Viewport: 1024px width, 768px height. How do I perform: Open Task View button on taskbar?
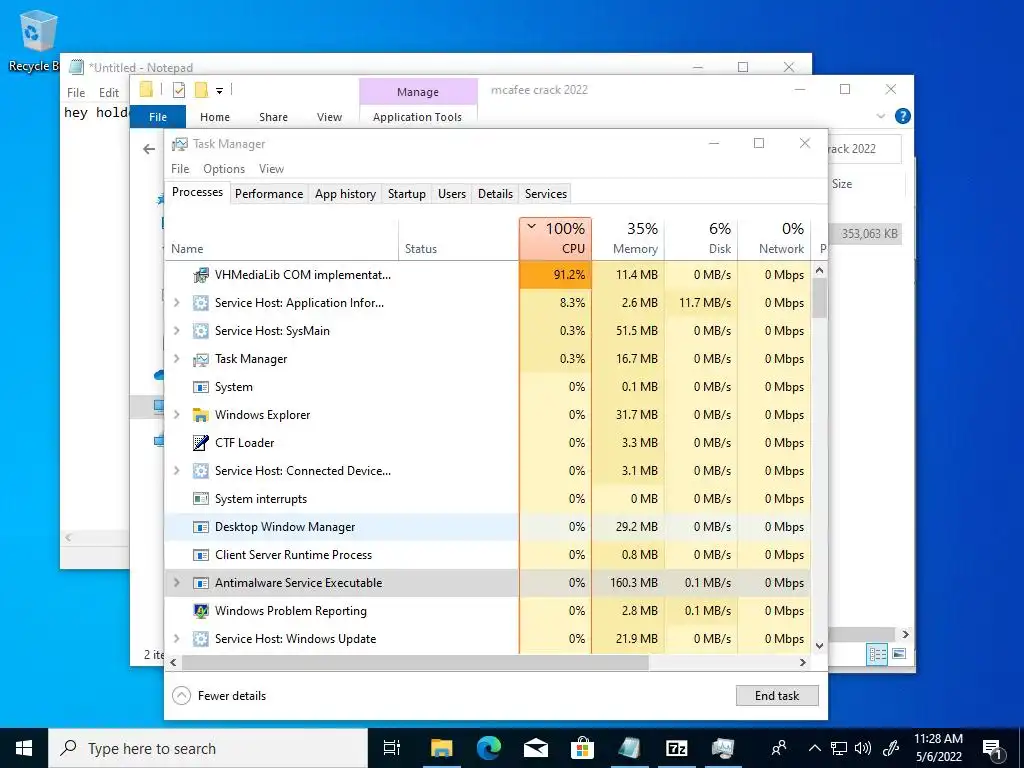coord(392,748)
